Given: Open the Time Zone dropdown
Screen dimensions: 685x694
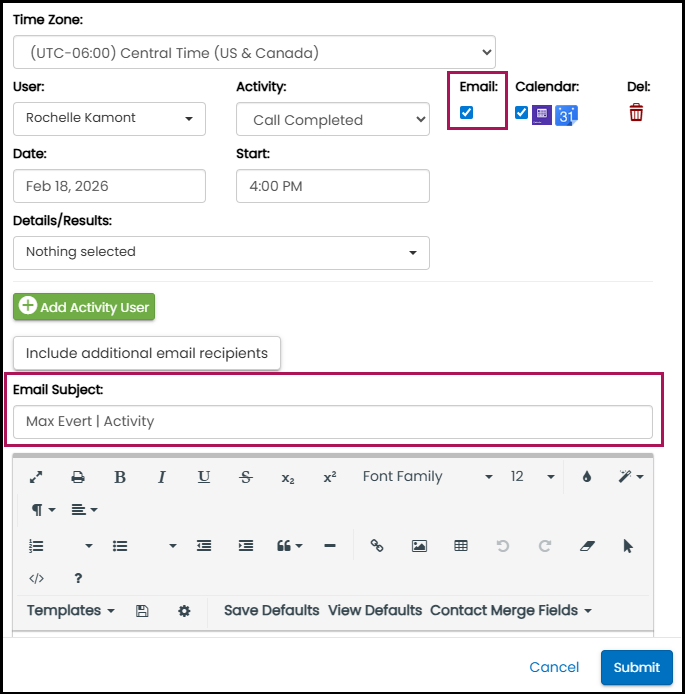Looking at the screenshot, I should (254, 52).
